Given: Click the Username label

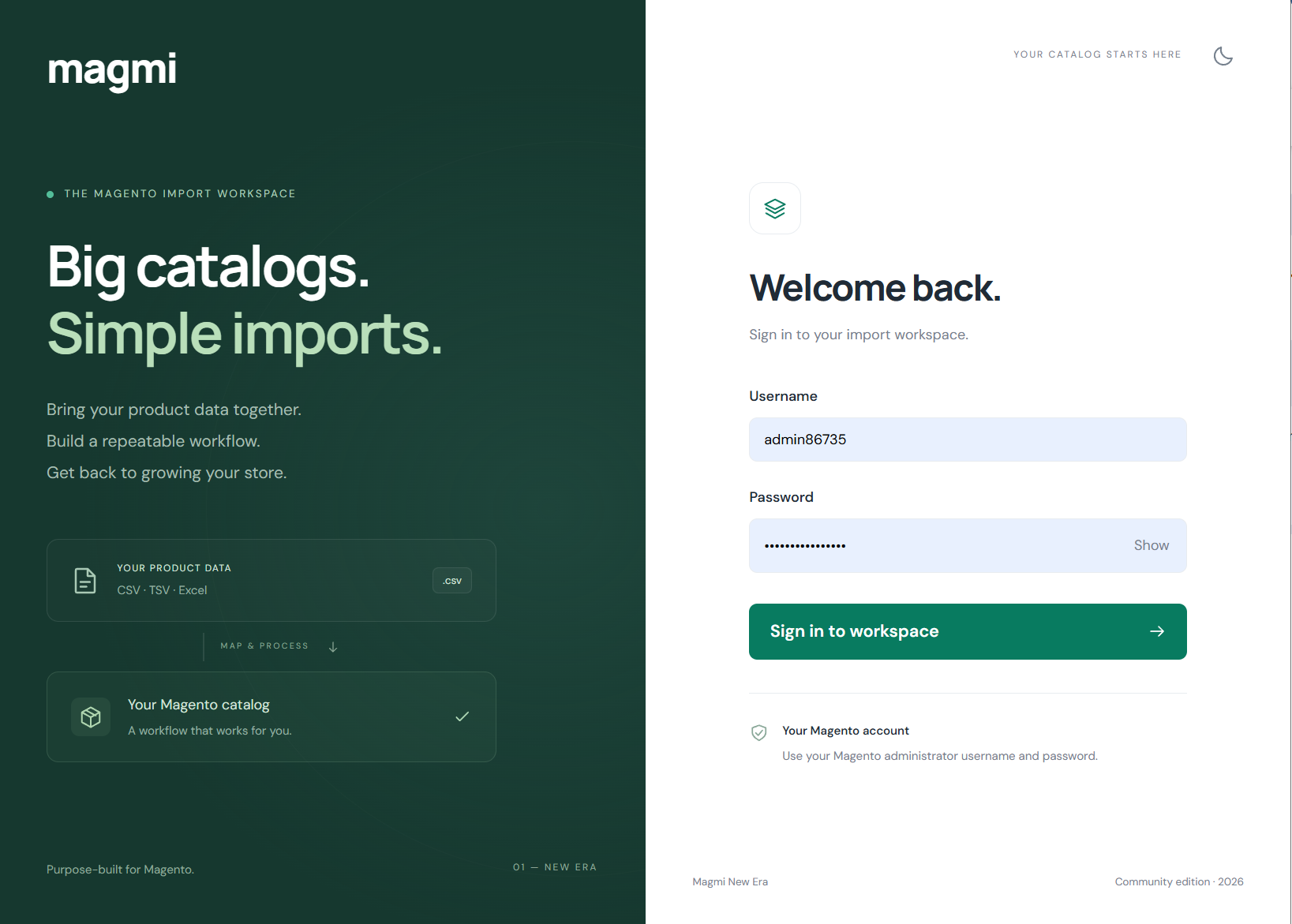Looking at the screenshot, I should (783, 396).
